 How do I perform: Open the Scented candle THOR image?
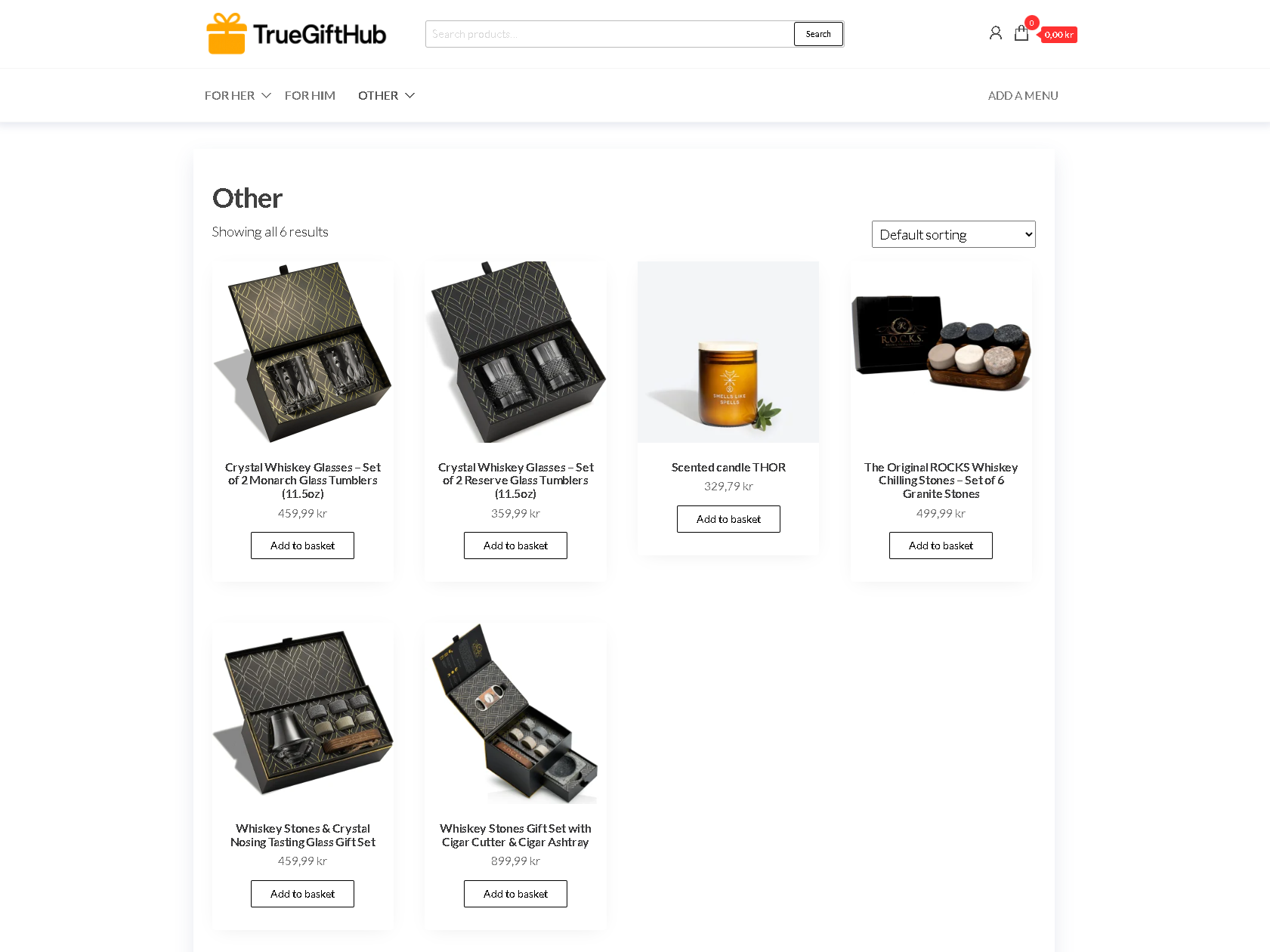point(728,352)
